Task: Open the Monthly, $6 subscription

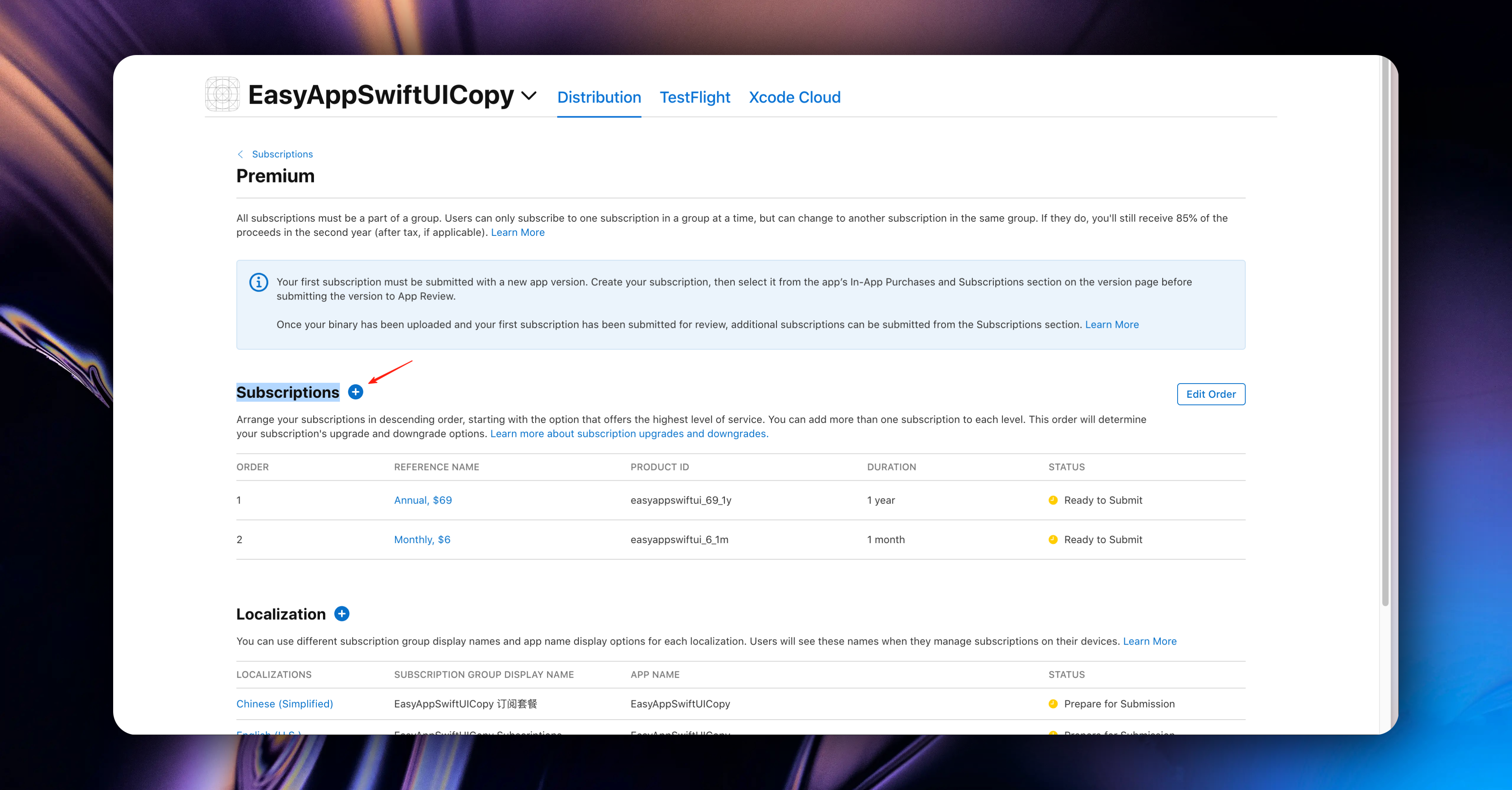Action: coord(422,539)
